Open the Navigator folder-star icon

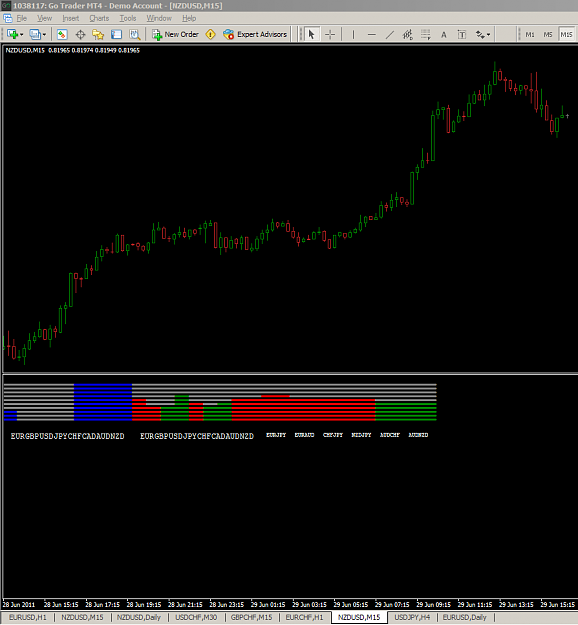click(x=98, y=34)
